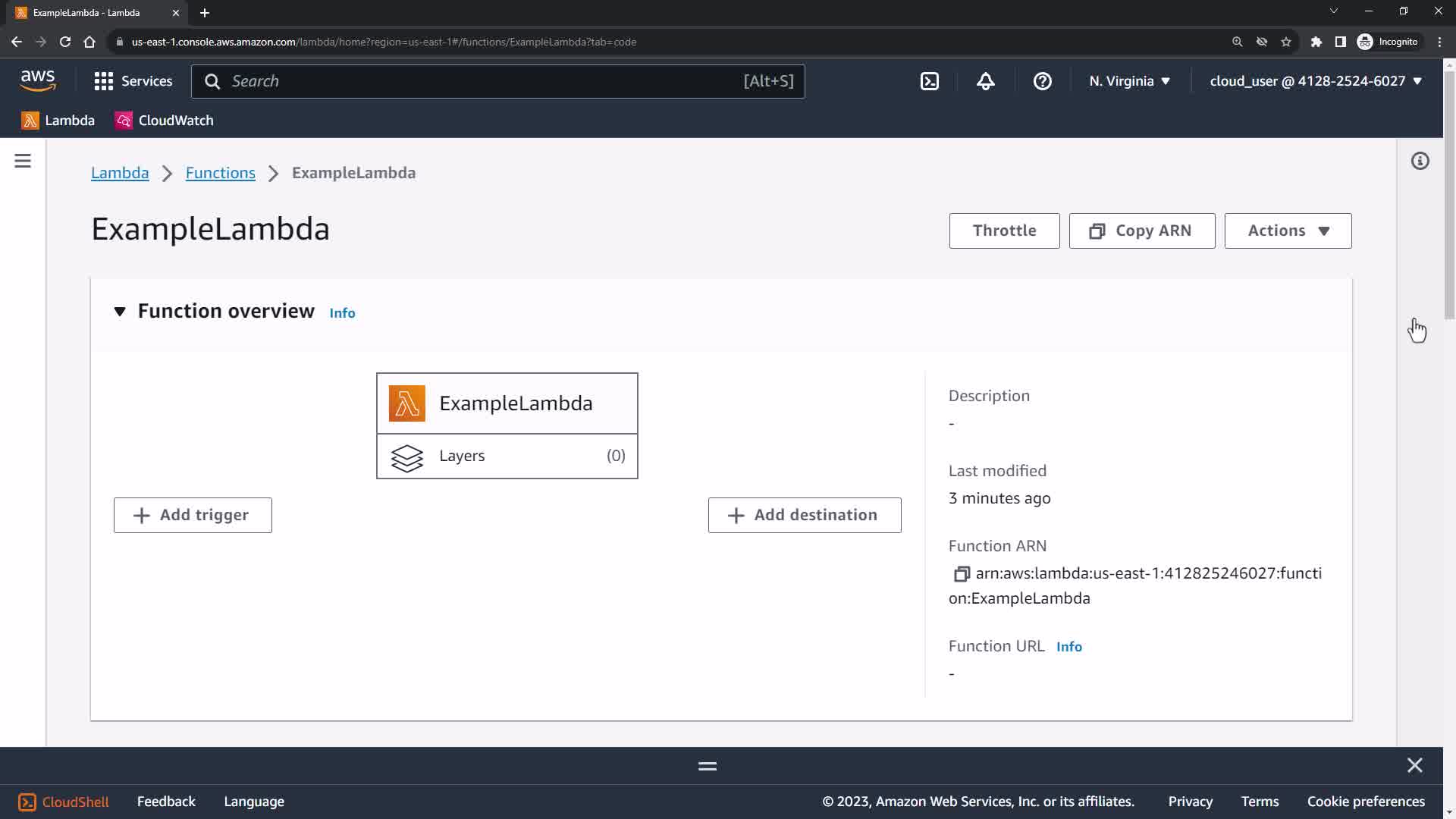This screenshot has height=819, width=1456.
Task: Click the AWS logo home icon
Action: click(38, 80)
